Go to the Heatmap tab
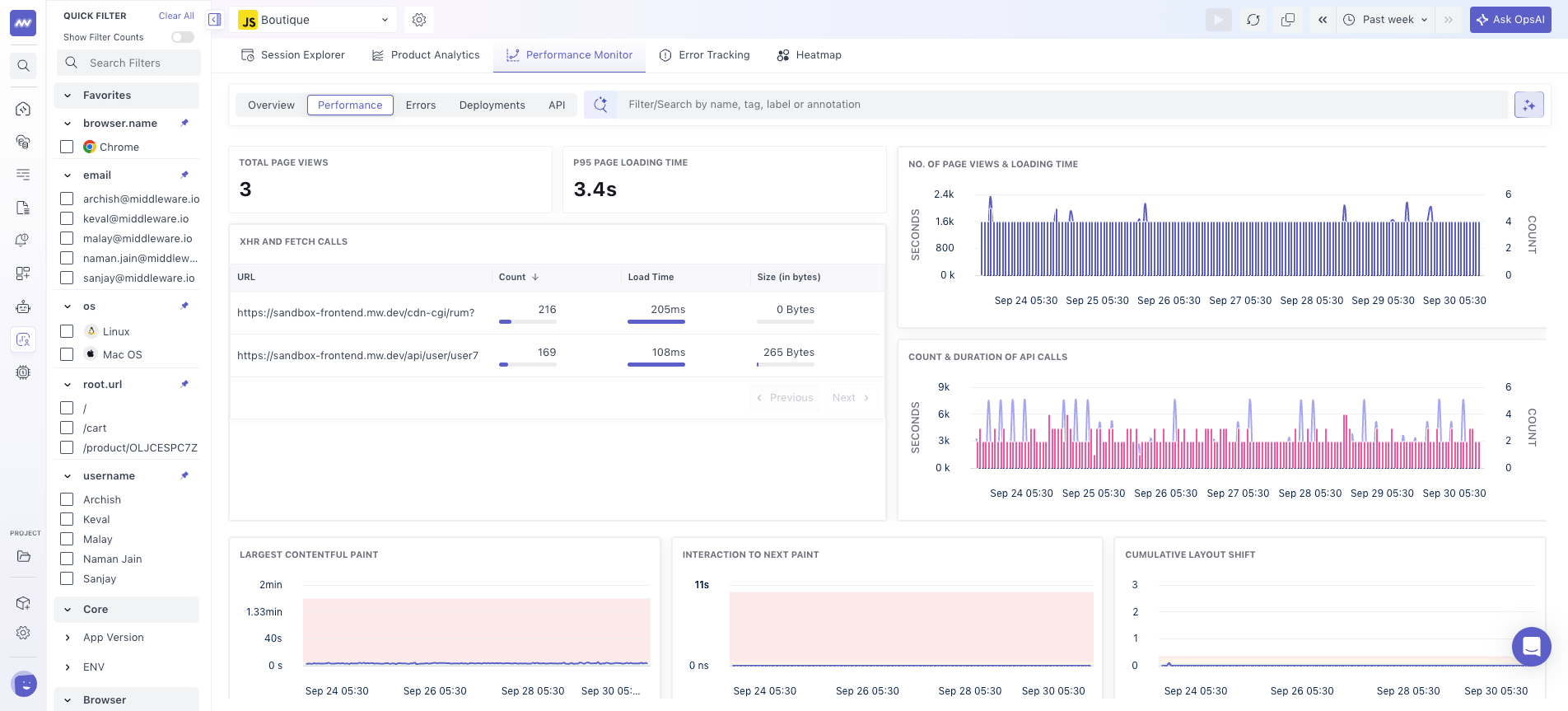 pyautogui.click(x=809, y=55)
